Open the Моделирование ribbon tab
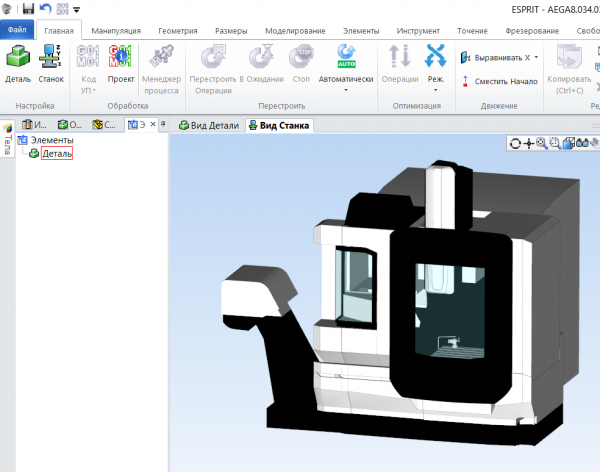The width and height of the screenshot is (600, 472). click(295, 31)
